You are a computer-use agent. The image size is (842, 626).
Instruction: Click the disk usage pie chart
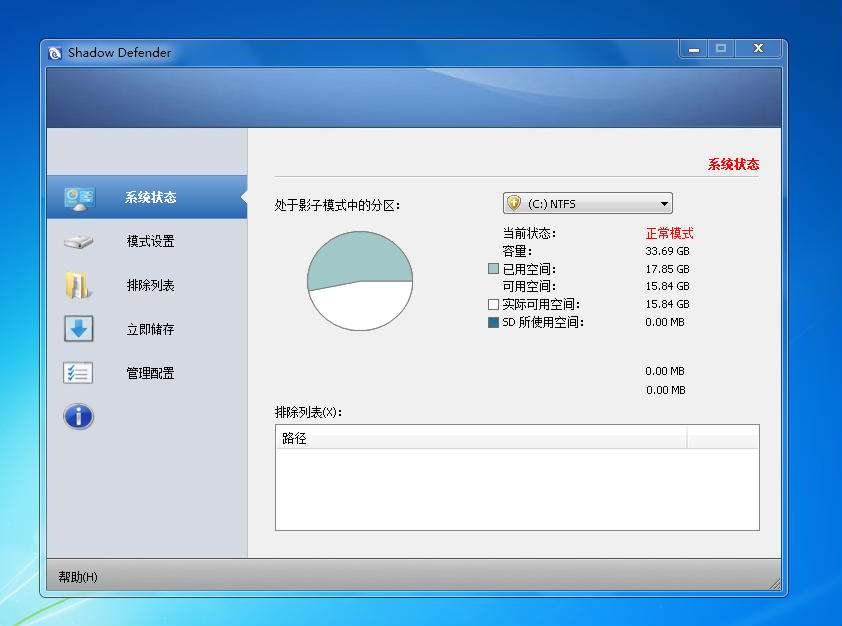[360, 281]
